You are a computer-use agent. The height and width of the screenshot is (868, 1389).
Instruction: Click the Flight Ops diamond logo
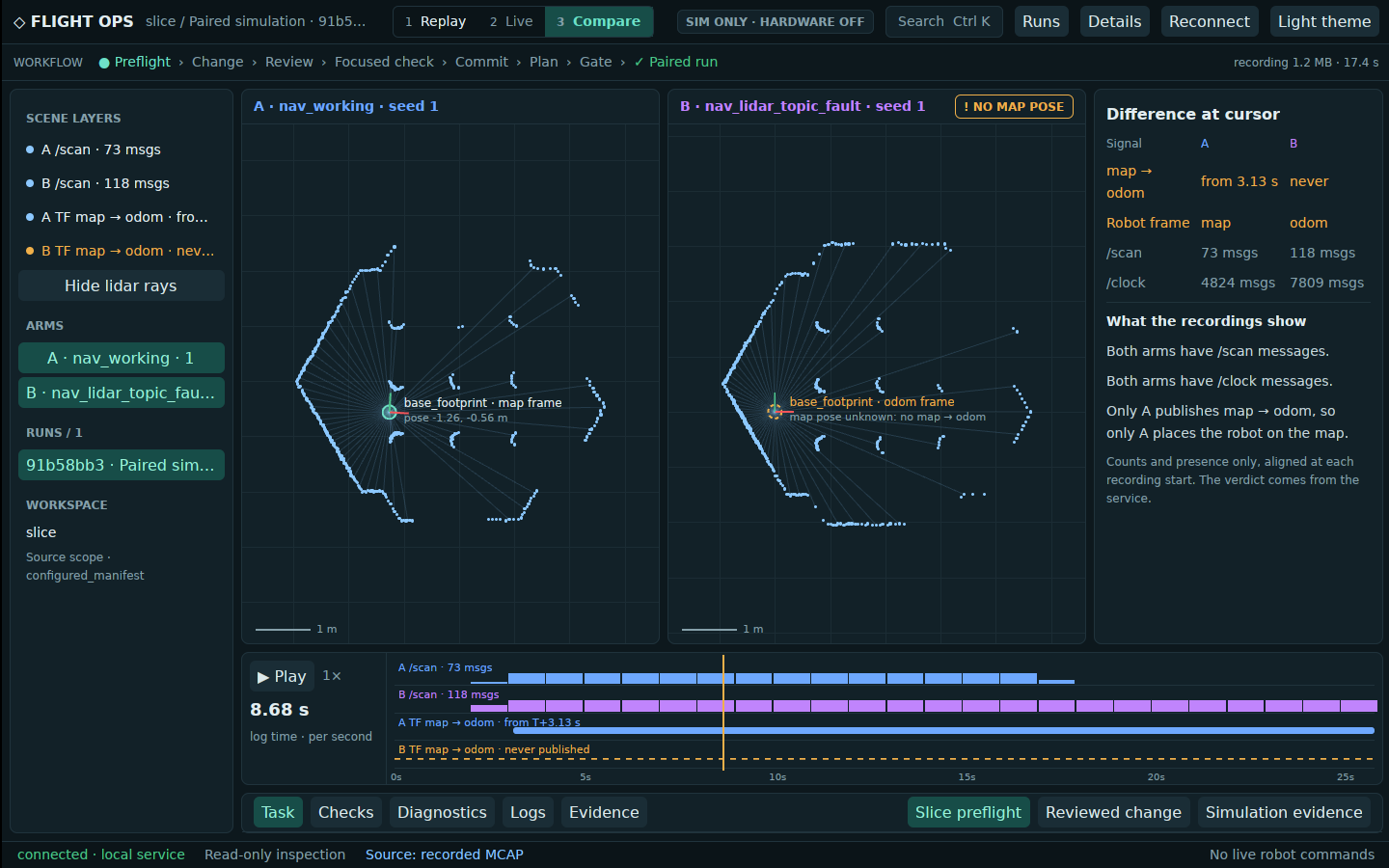pyautogui.click(x=19, y=21)
